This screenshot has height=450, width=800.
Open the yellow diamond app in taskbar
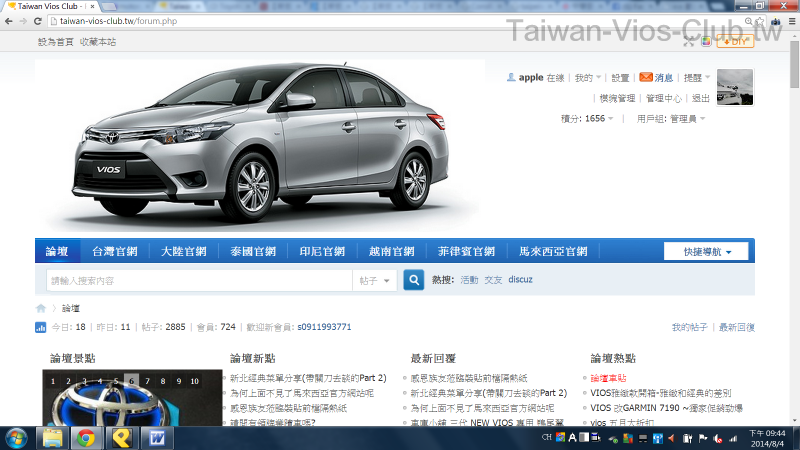(x=121, y=438)
